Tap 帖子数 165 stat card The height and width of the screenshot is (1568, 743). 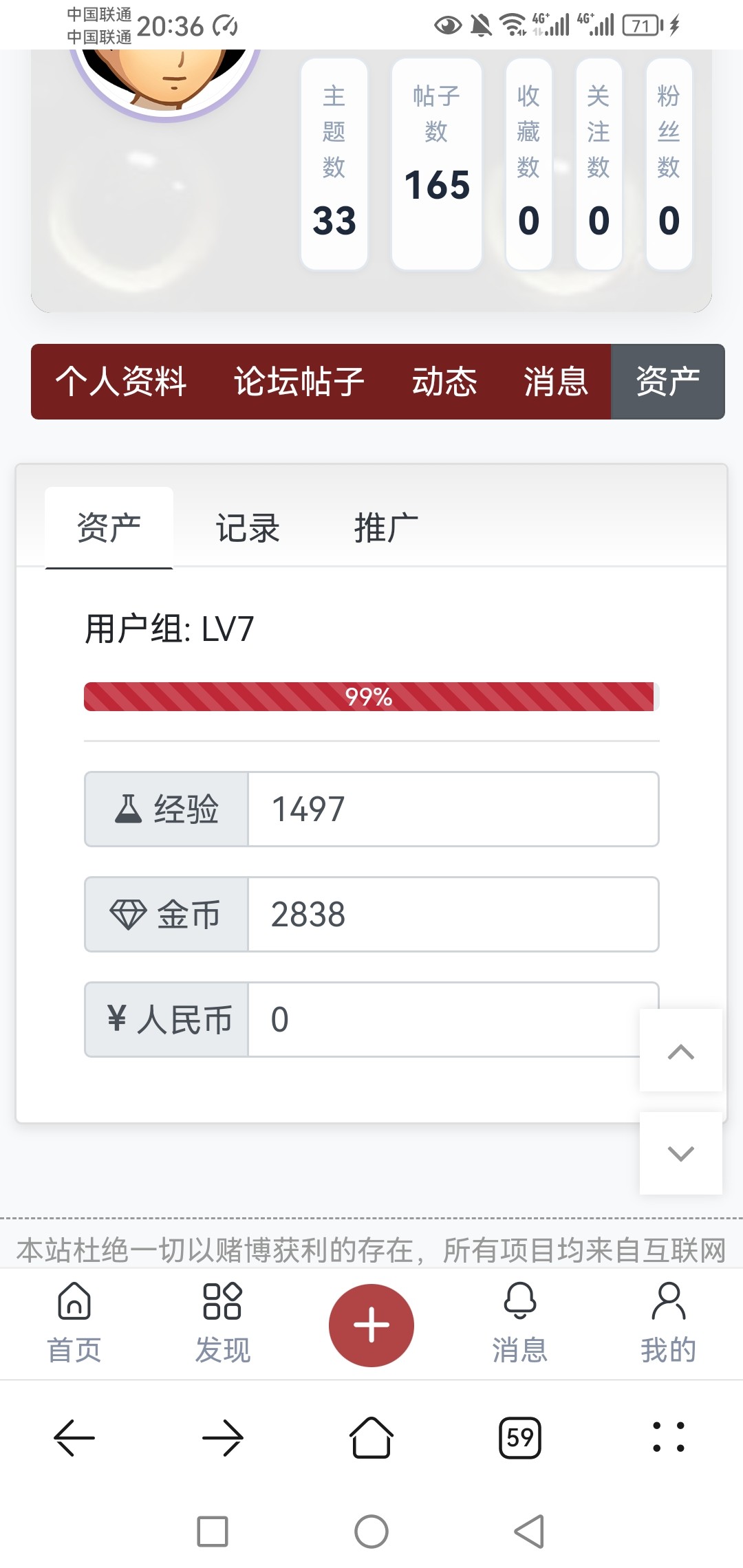click(436, 164)
